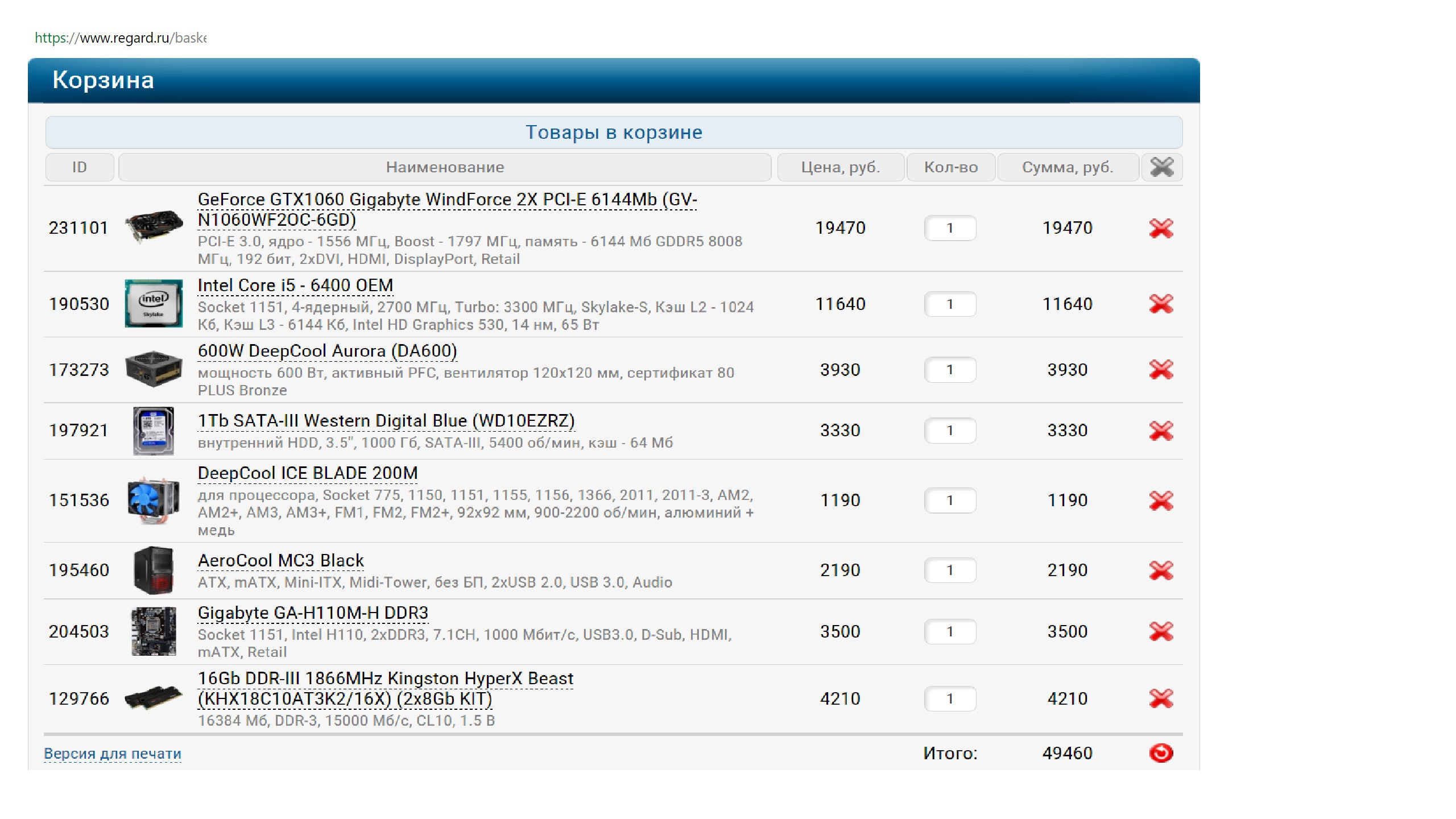Click the WD Blue hard drive thumbnail

point(154,431)
